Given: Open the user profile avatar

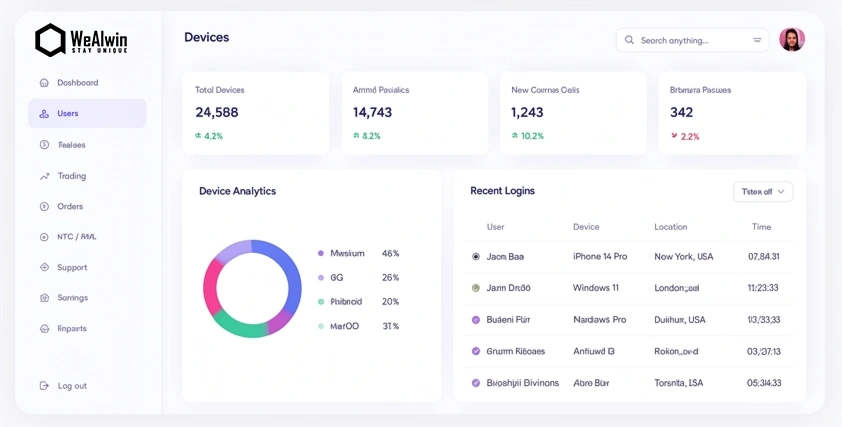Looking at the screenshot, I should 792,40.
